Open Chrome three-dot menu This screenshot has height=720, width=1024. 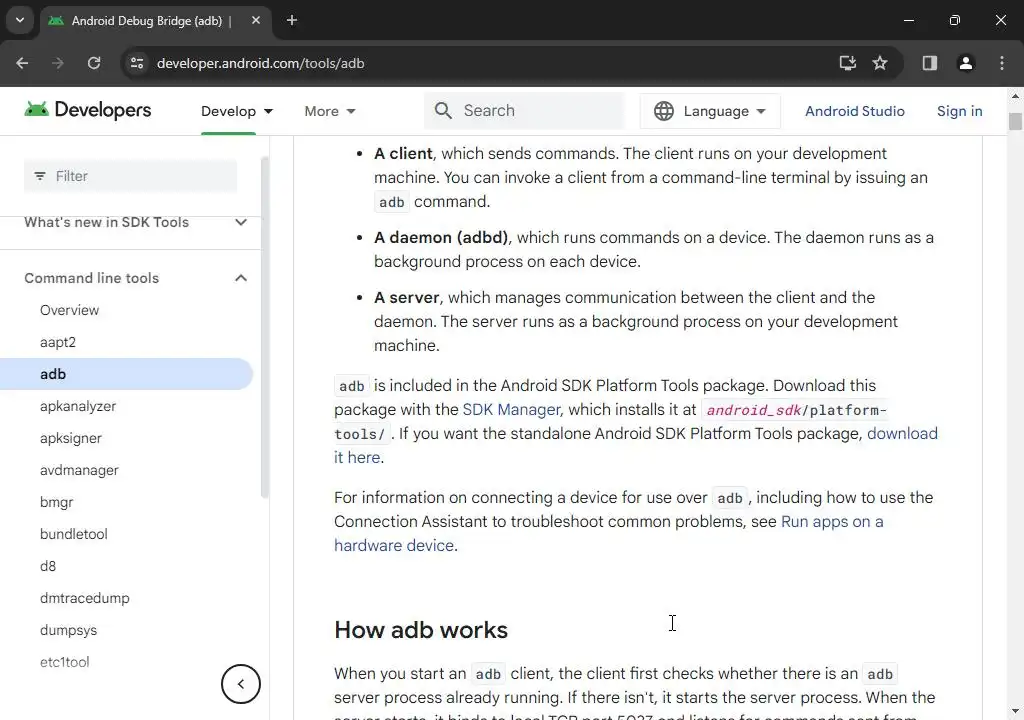(x=1002, y=63)
